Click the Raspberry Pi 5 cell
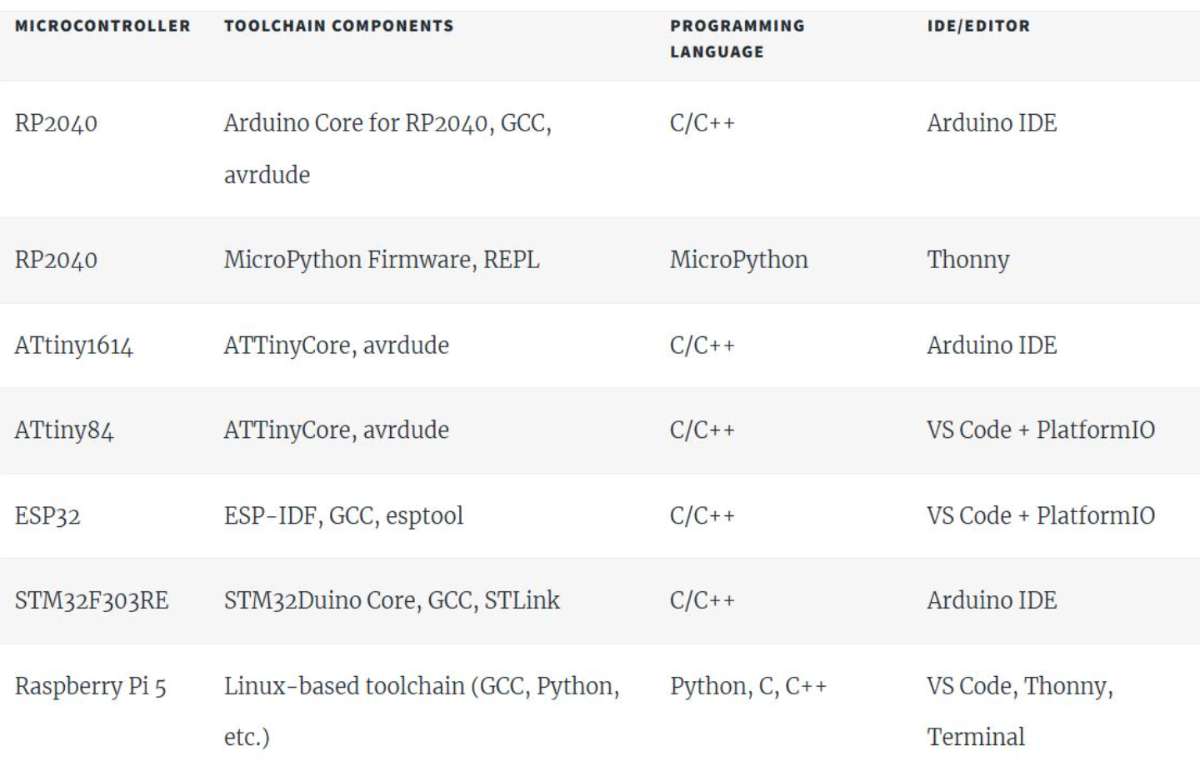1200x766 pixels. coord(90,687)
